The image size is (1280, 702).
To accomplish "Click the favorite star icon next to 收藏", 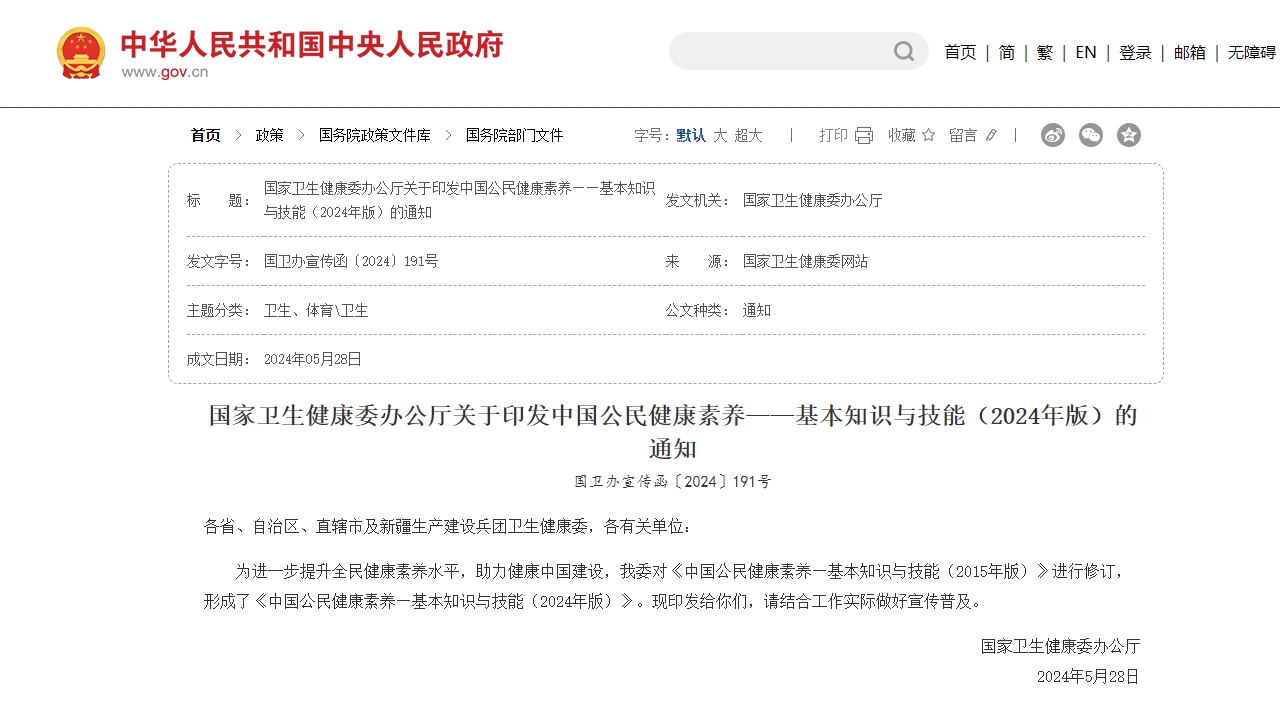I will [x=928, y=135].
